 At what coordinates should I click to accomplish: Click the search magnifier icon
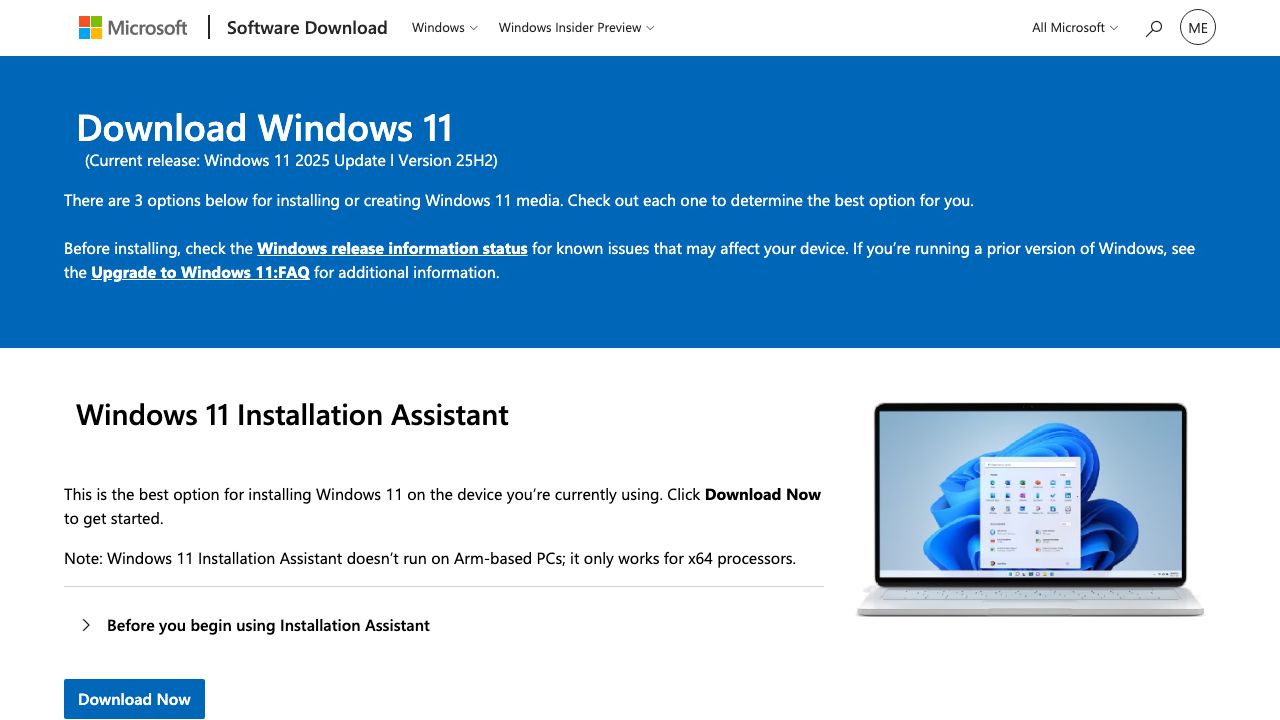click(x=1154, y=28)
